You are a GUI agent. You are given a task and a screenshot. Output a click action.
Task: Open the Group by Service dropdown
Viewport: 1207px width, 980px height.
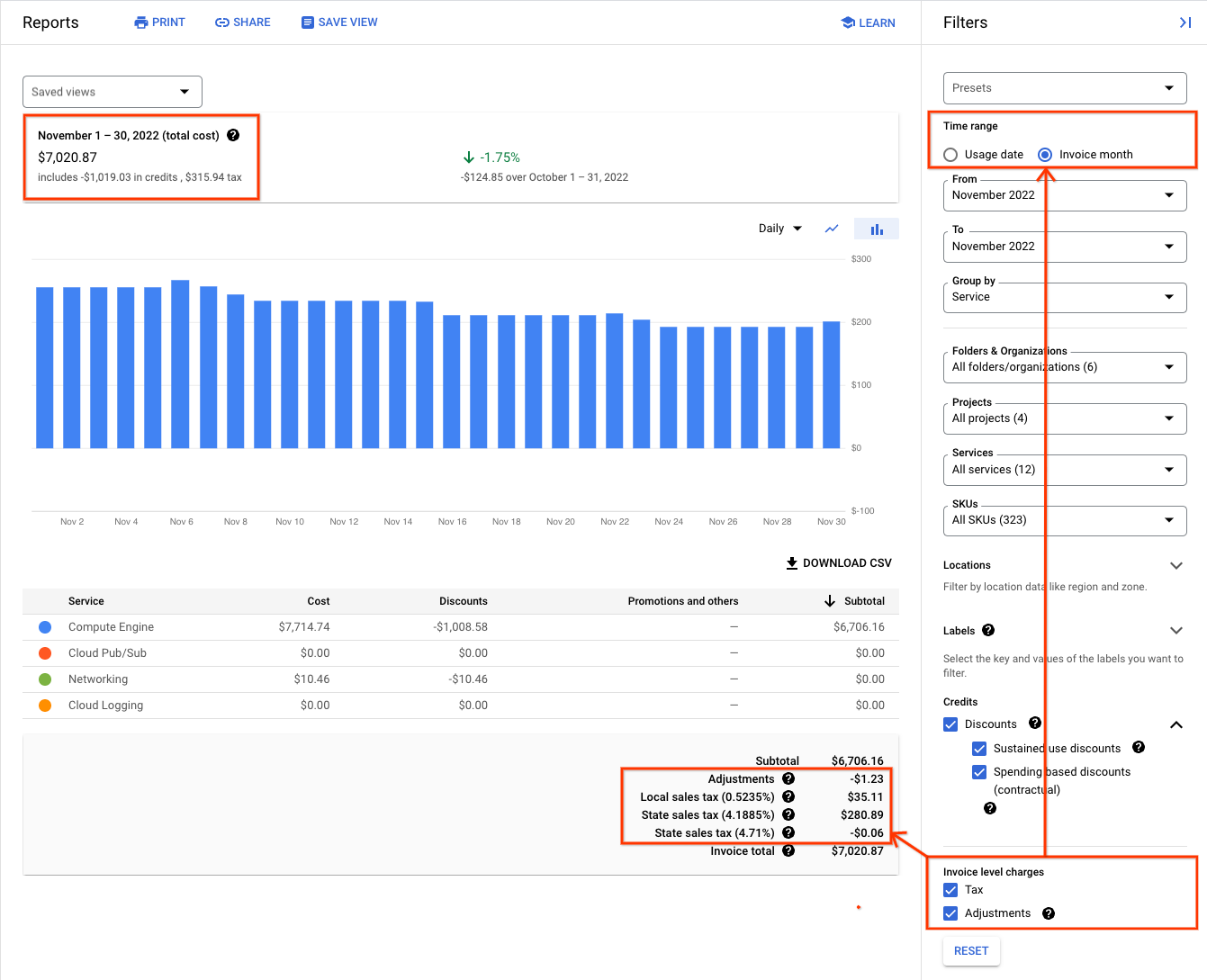[1065, 296]
